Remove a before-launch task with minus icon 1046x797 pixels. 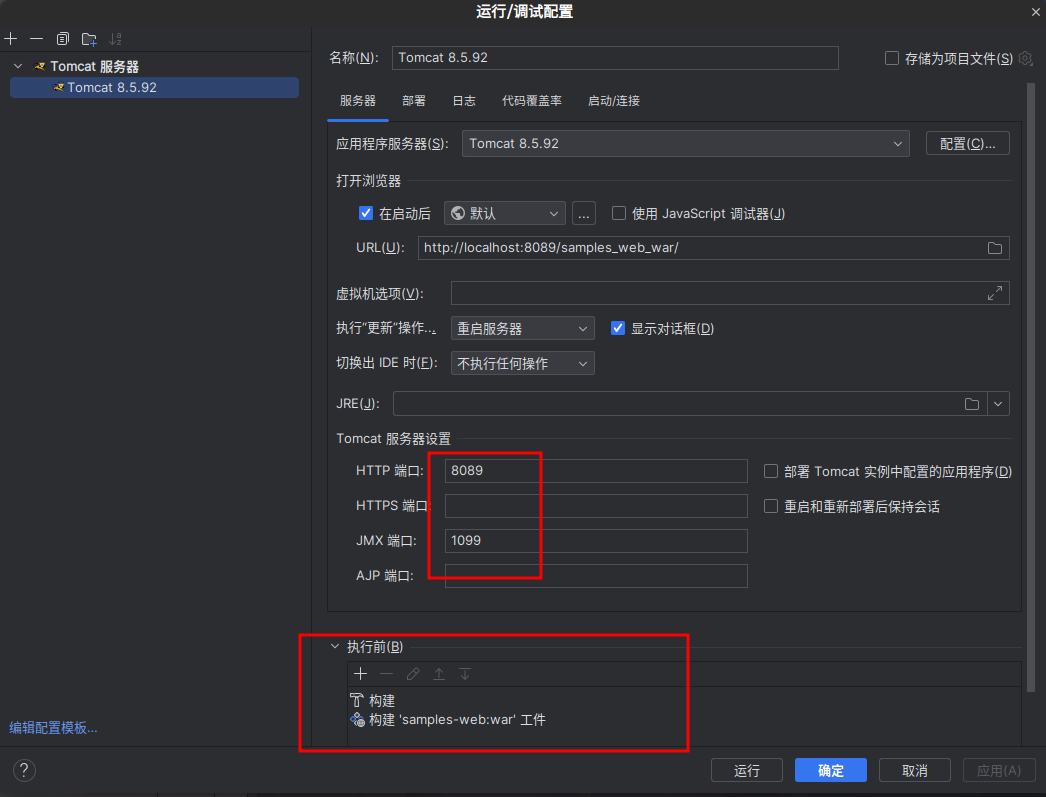click(x=387, y=674)
